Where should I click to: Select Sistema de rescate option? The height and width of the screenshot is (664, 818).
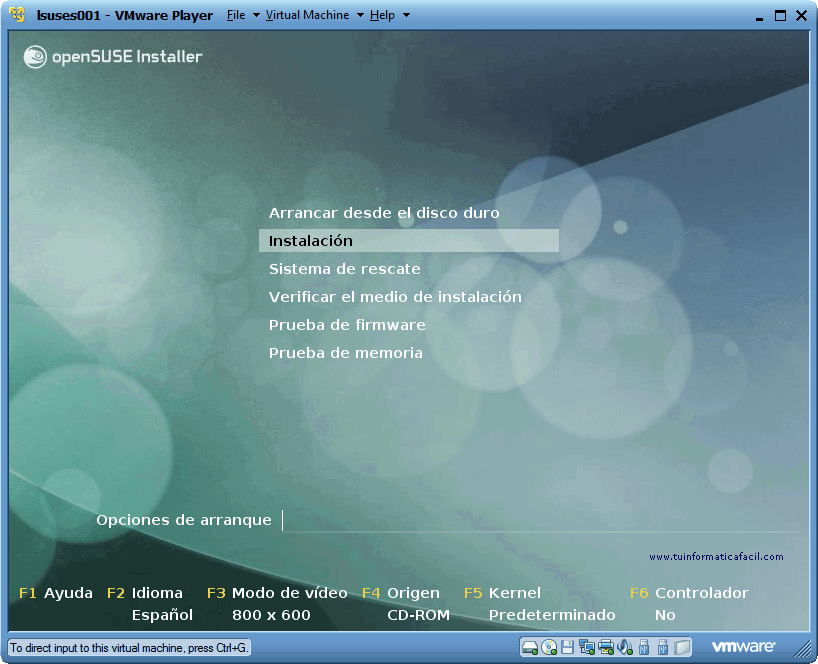coord(344,269)
